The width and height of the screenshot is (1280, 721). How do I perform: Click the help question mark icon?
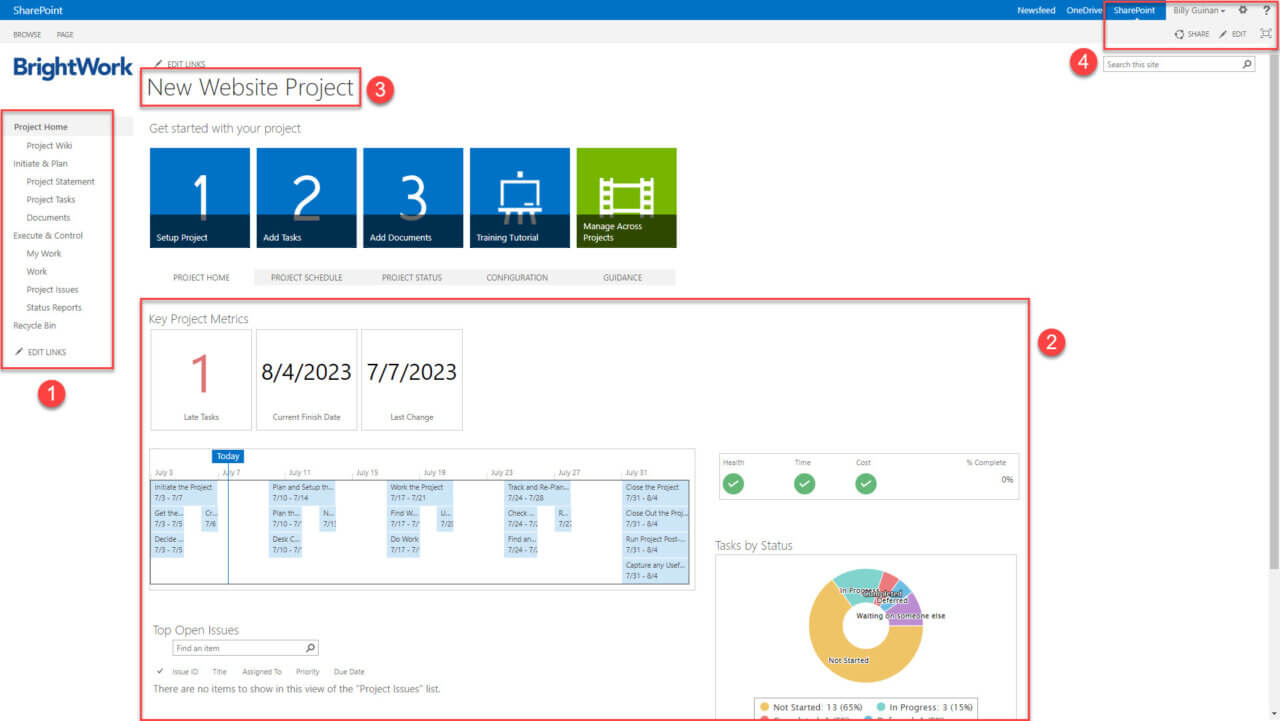point(1266,10)
